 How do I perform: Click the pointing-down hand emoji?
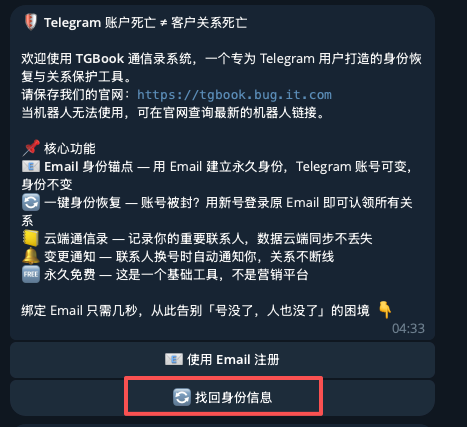pyautogui.click(x=385, y=310)
